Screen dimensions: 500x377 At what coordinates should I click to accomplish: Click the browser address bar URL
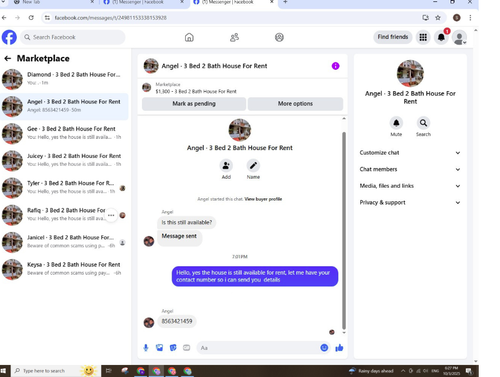click(x=111, y=18)
